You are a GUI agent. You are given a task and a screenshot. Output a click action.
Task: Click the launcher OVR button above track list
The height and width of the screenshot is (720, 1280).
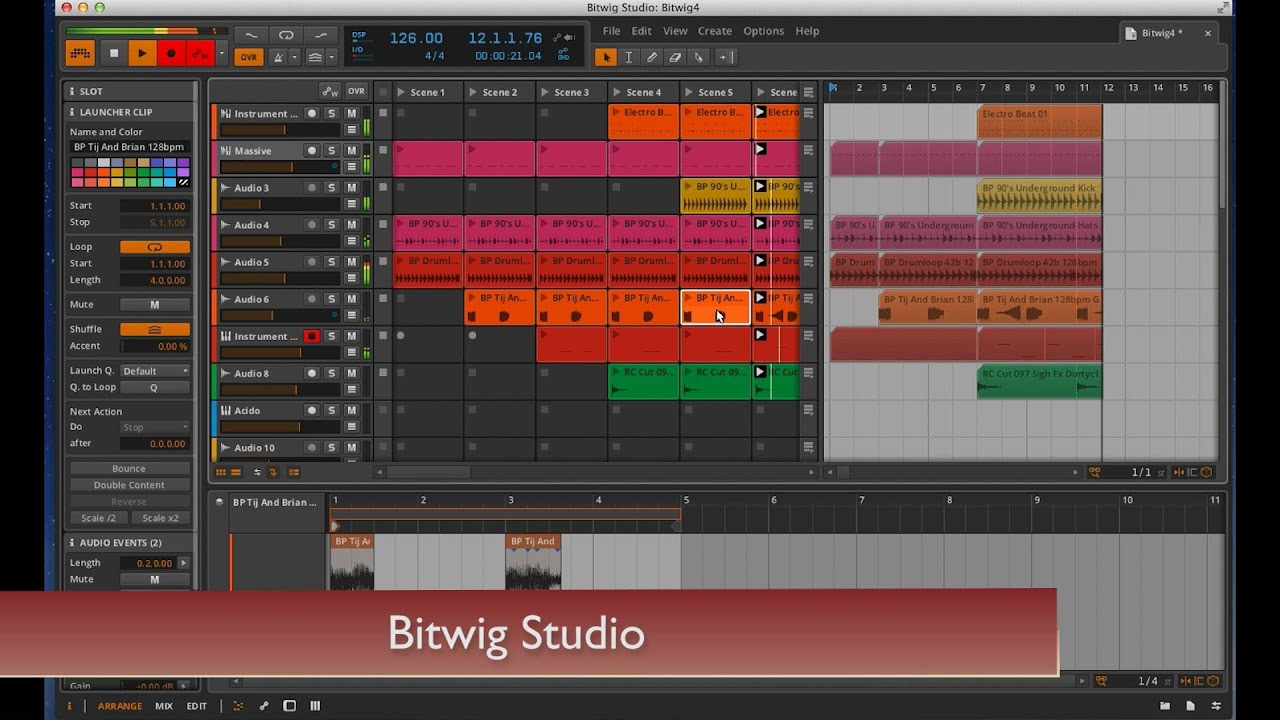(356, 91)
